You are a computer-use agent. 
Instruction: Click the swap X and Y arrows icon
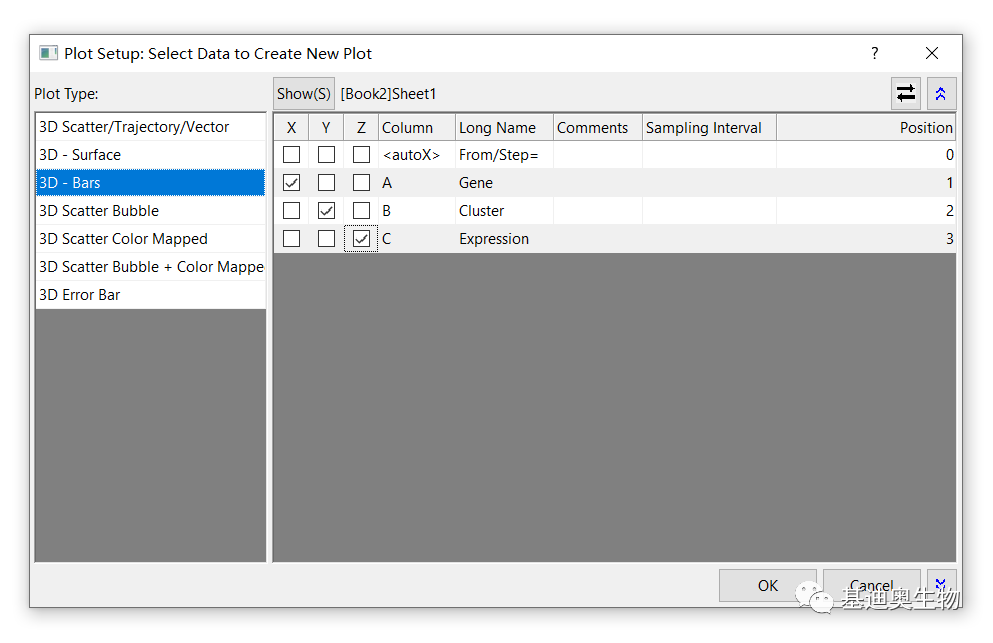tap(905, 93)
